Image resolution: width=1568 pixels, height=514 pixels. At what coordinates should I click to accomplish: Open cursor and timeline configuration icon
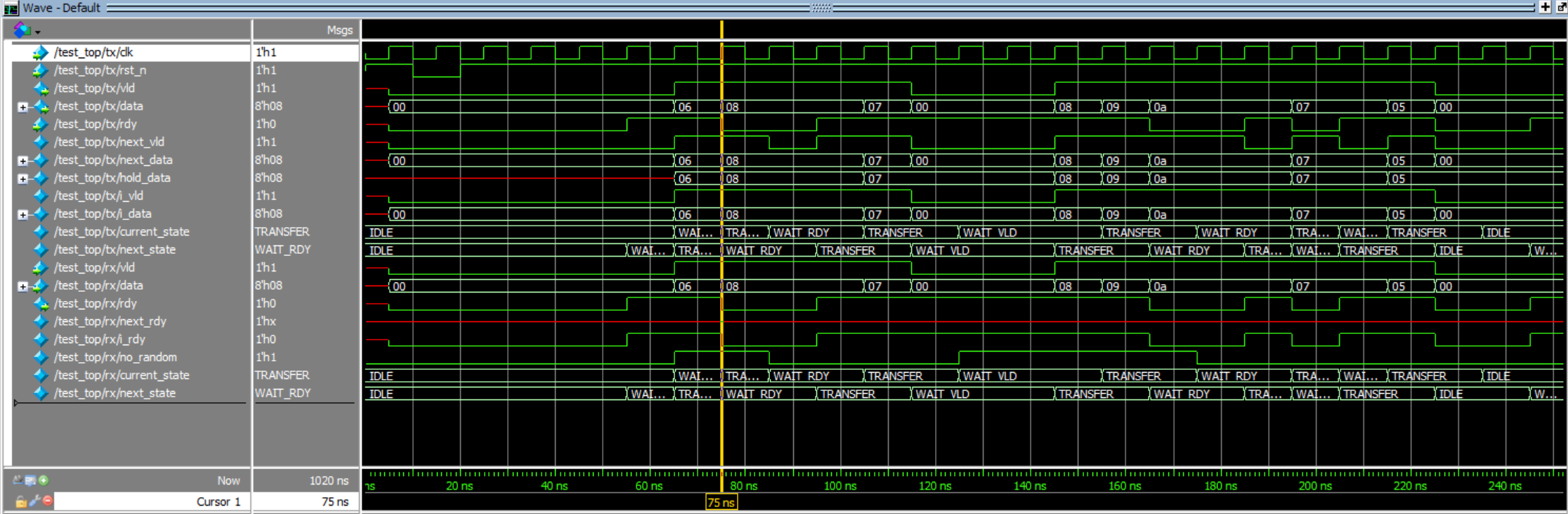pyautogui.click(x=30, y=480)
